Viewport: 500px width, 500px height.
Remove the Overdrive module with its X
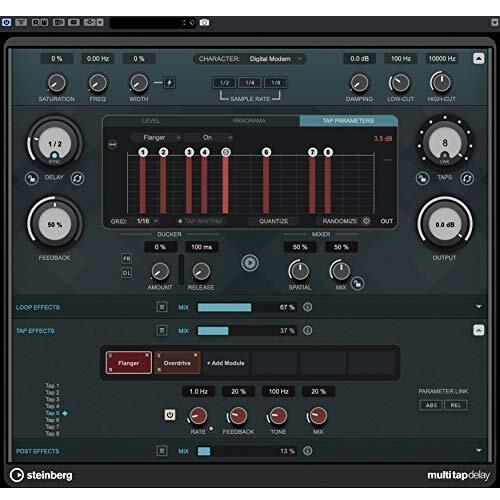(x=195, y=355)
